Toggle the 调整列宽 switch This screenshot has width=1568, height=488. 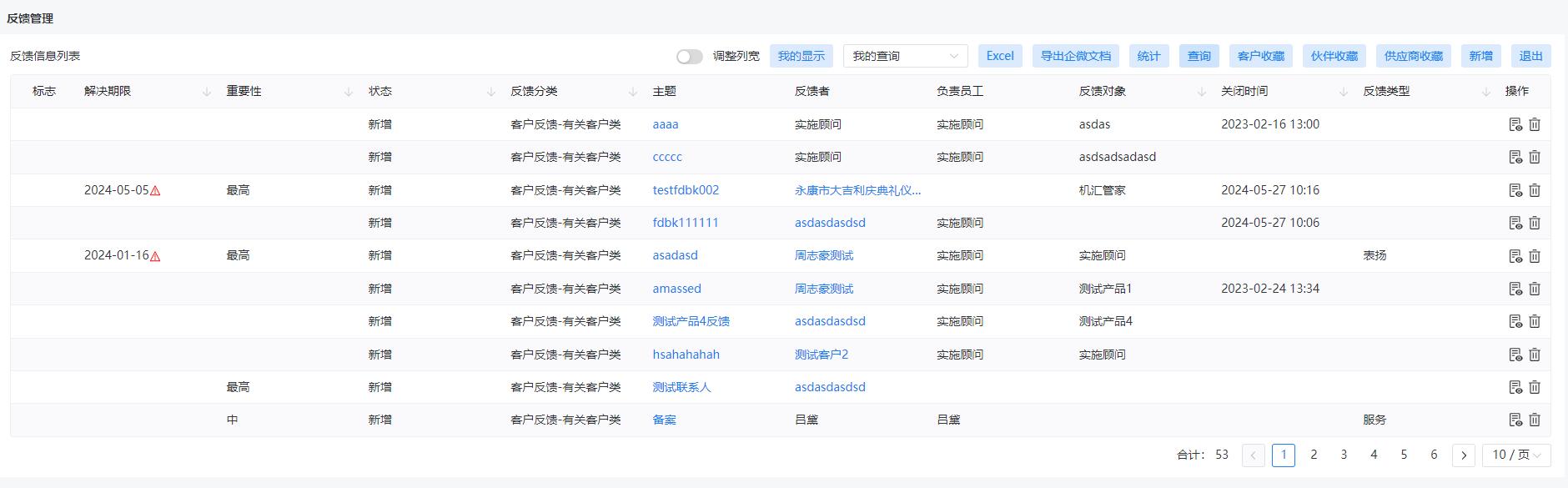(x=690, y=56)
